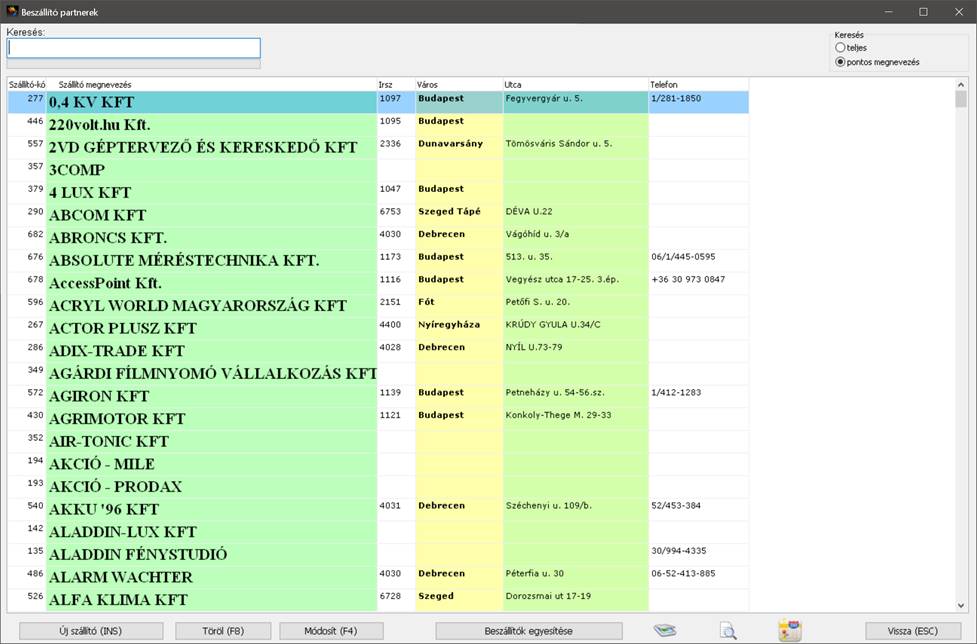This screenshot has width=977, height=644.
Task: Click the scrollbar up arrow
Action: tap(961, 85)
